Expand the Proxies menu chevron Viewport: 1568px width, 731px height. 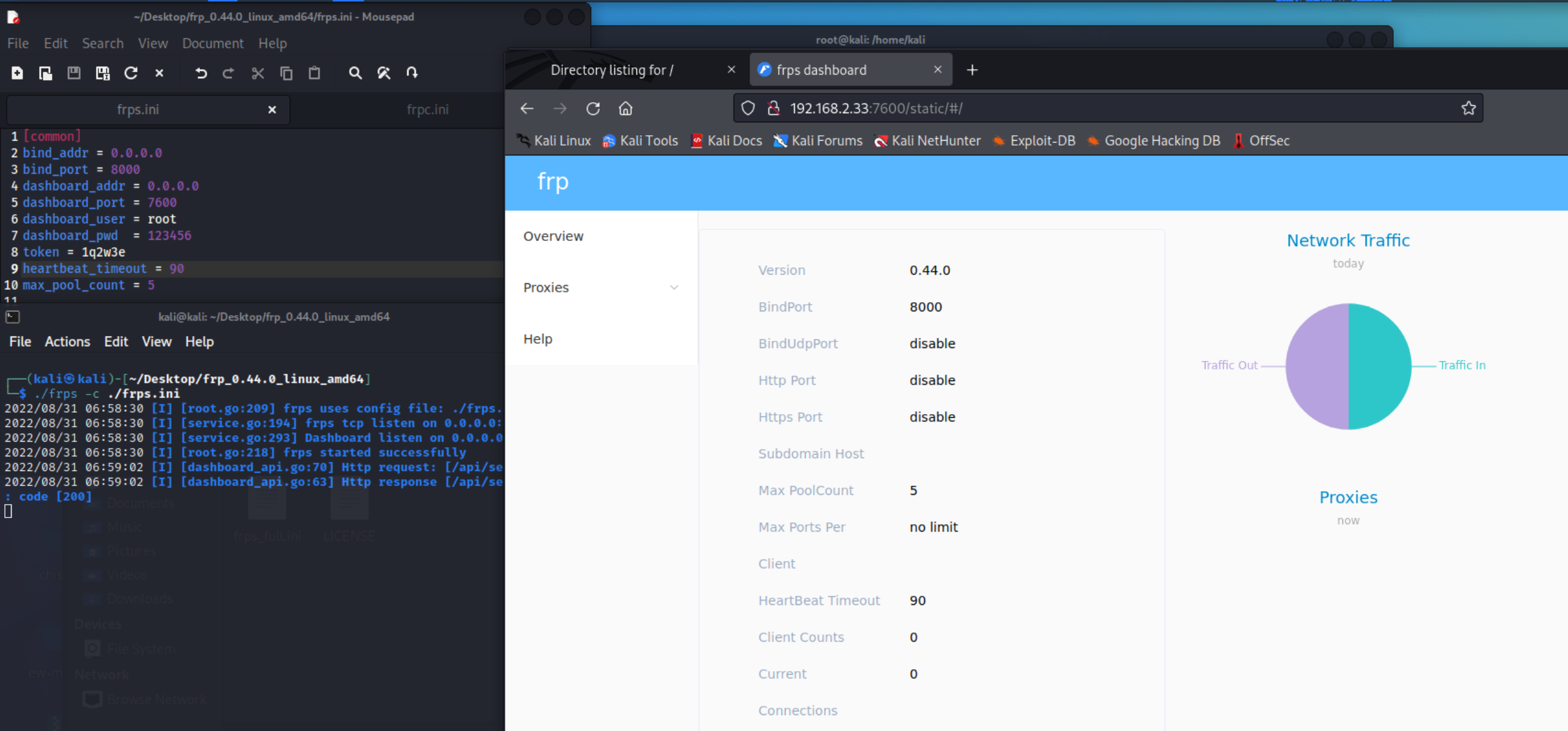coord(674,288)
